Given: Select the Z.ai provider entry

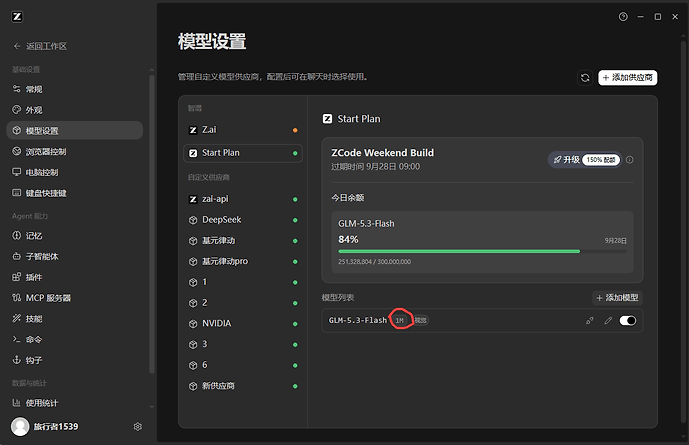Looking at the screenshot, I should pos(243,130).
